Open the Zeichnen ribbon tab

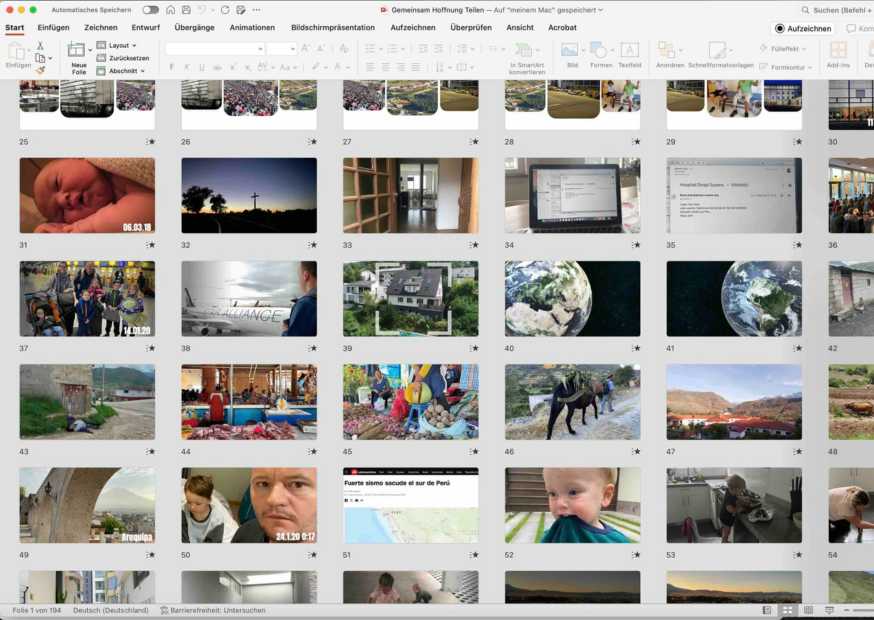tap(101, 27)
